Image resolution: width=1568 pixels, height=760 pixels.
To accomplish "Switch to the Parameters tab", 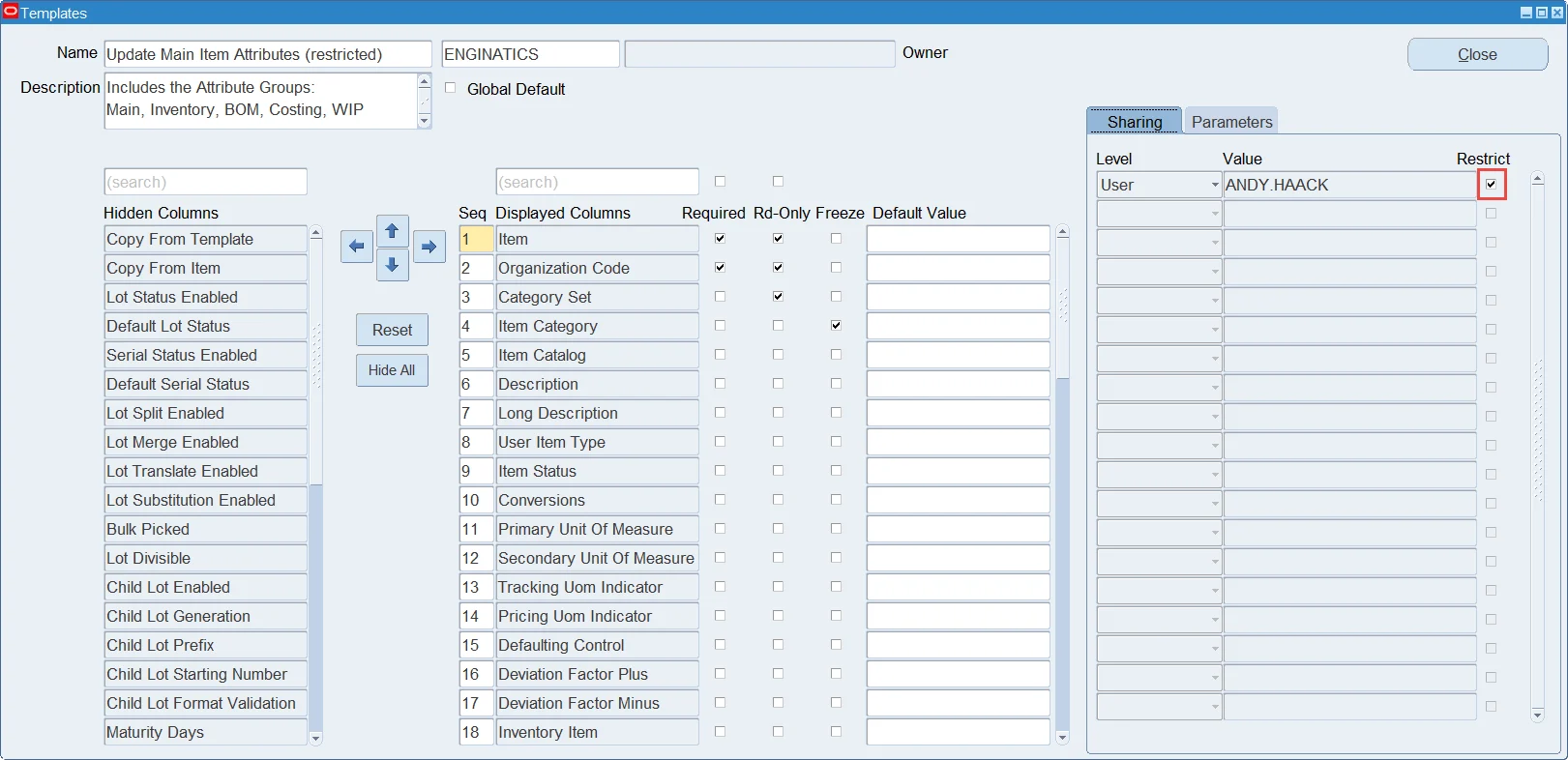I will tap(1231, 121).
